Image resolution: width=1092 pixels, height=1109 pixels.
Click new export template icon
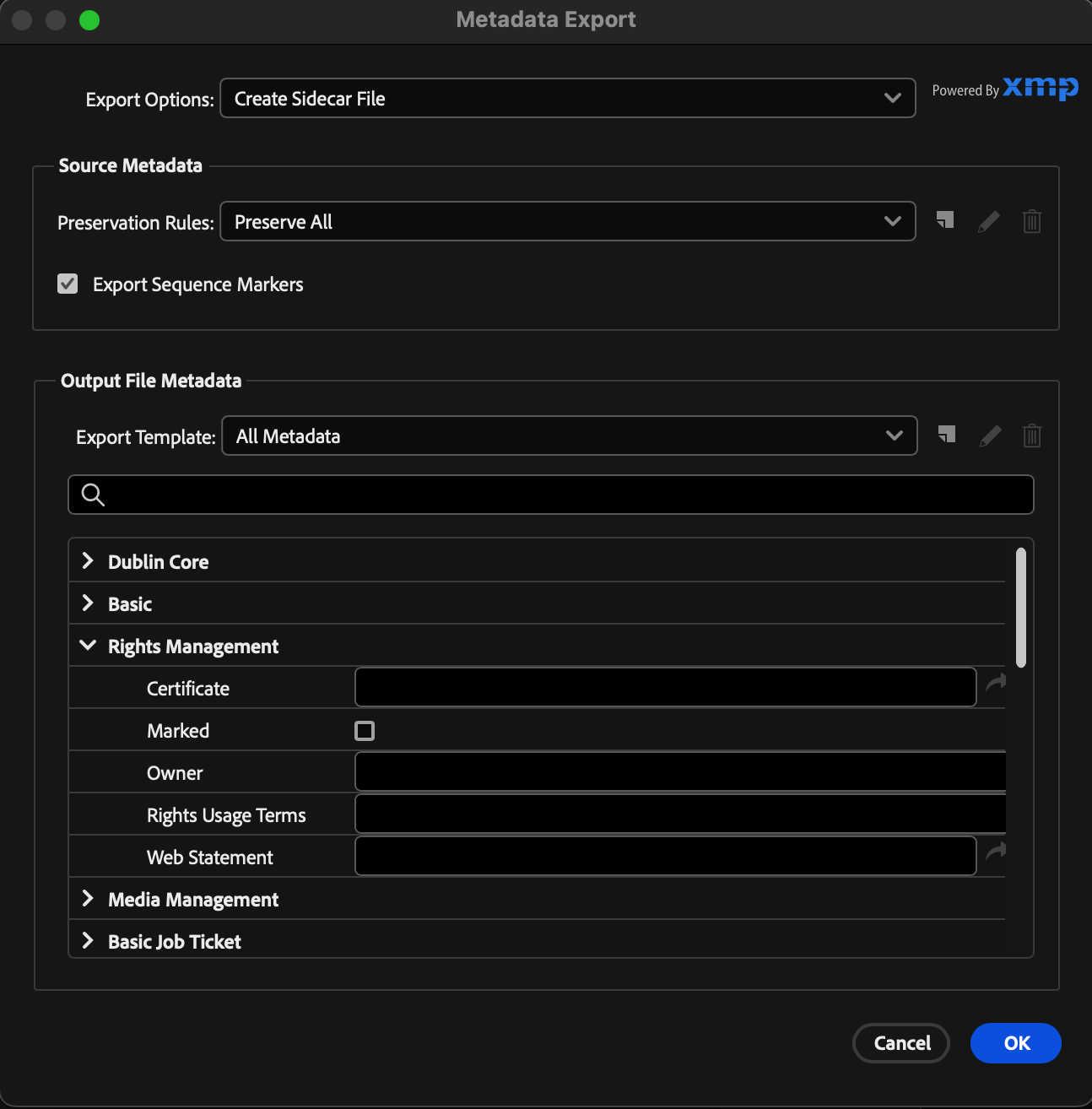tap(947, 435)
